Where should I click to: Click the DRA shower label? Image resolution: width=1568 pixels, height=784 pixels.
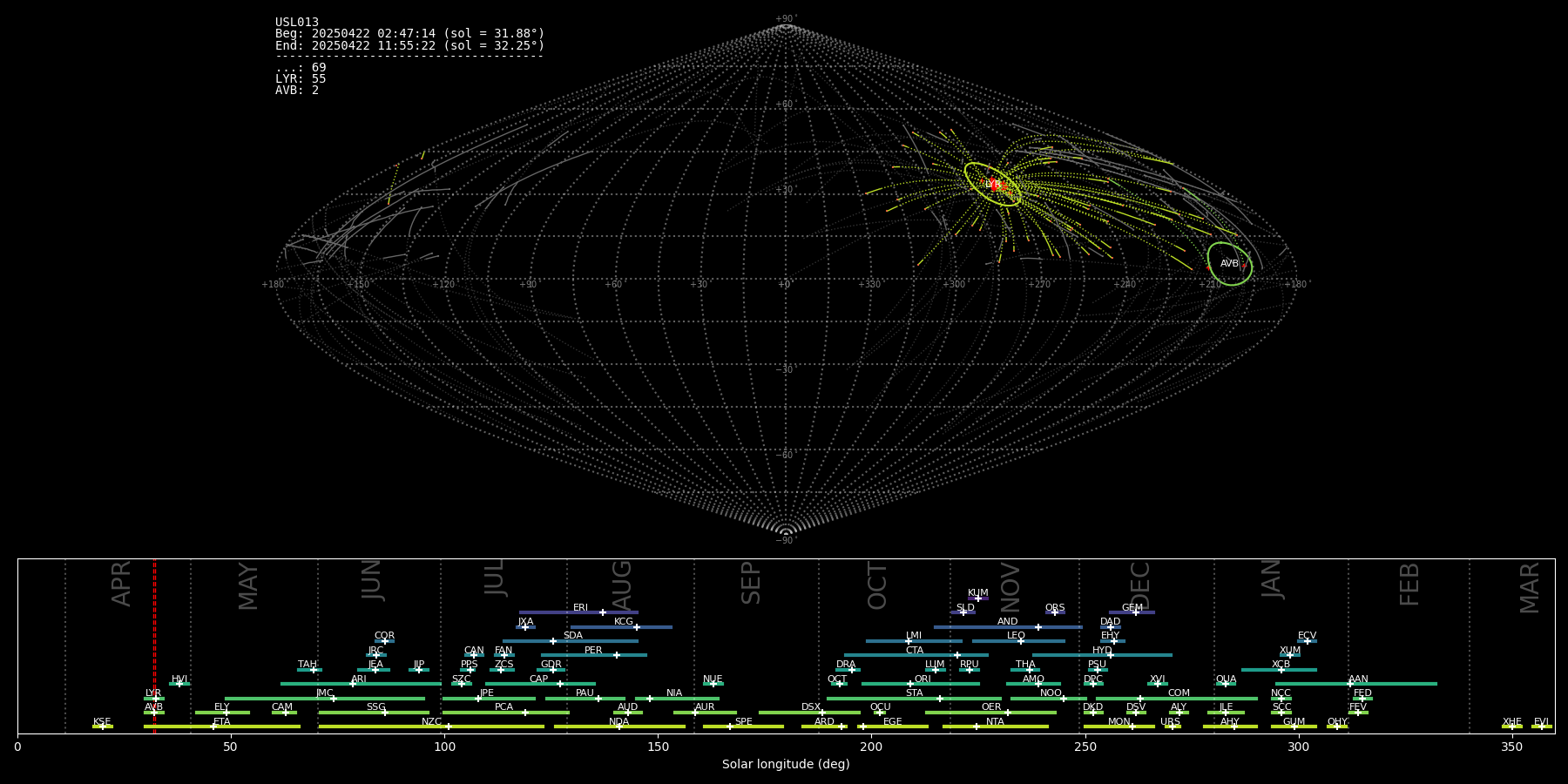tap(846, 665)
